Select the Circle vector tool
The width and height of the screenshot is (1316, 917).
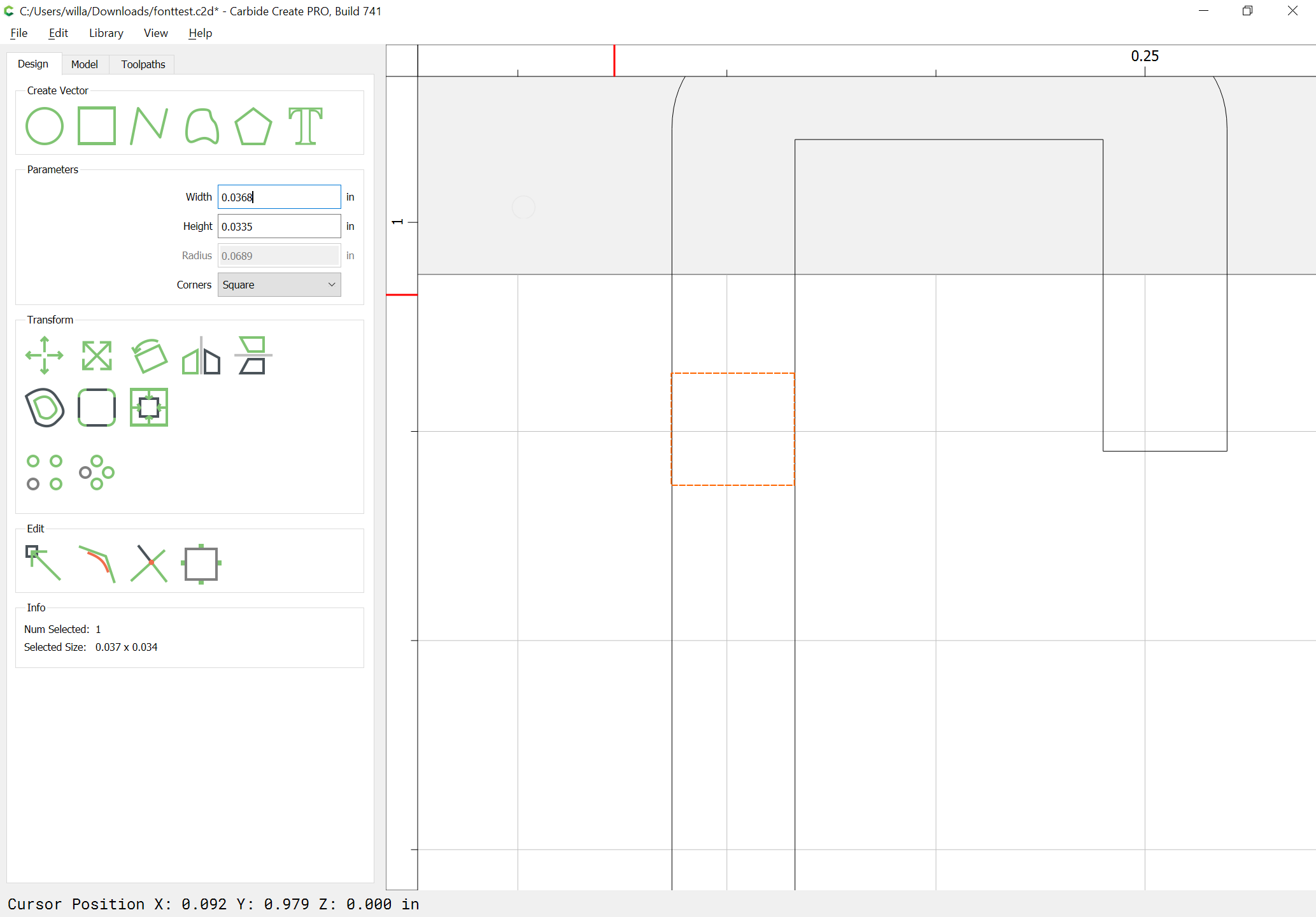point(45,126)
